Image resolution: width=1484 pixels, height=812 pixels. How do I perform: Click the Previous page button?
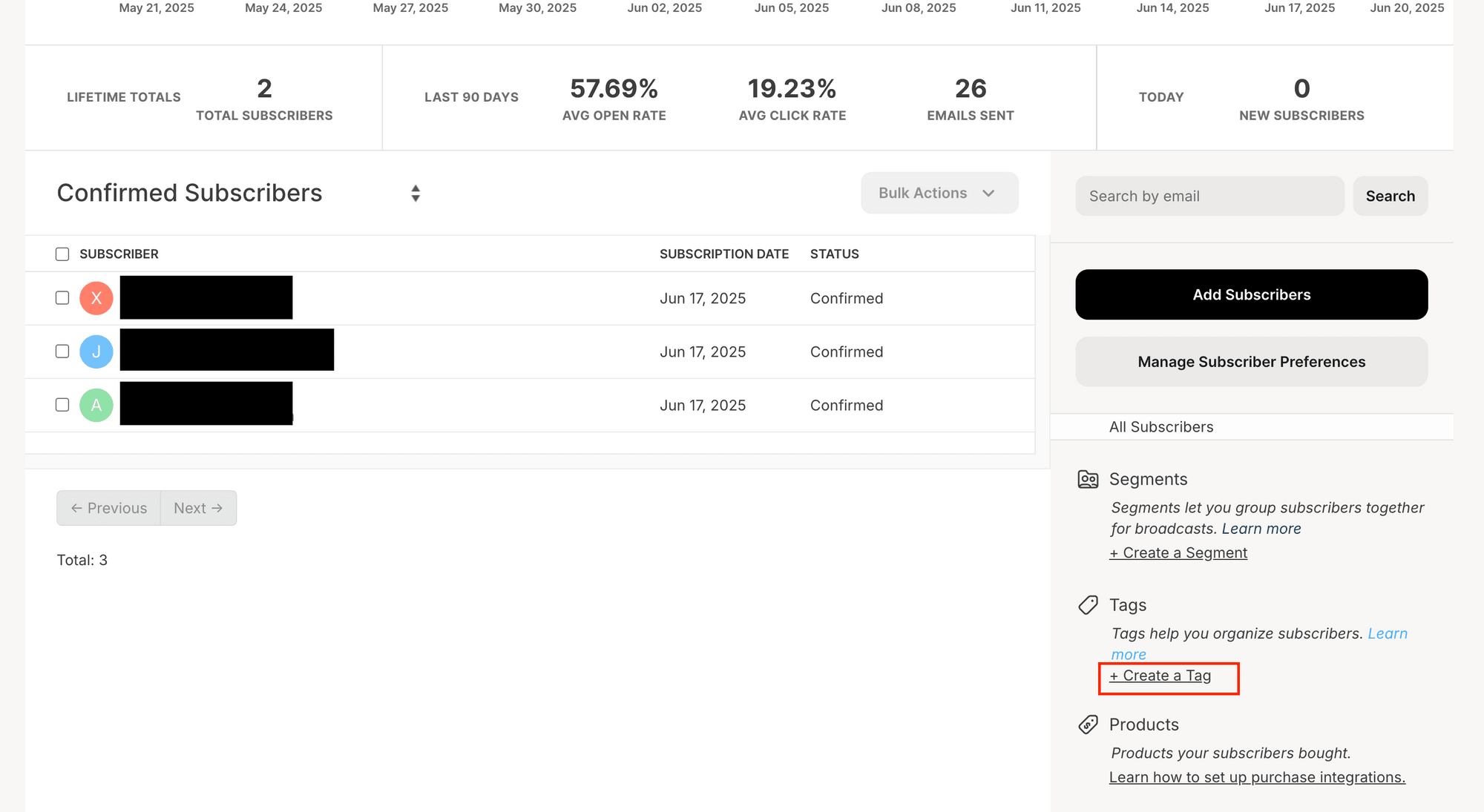click(109, 508)
